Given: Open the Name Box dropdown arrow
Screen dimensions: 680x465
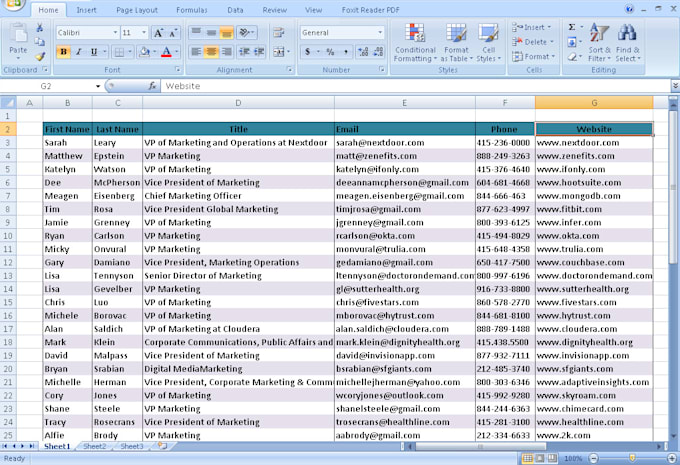Looking at the screenshot, I should 98,86.
